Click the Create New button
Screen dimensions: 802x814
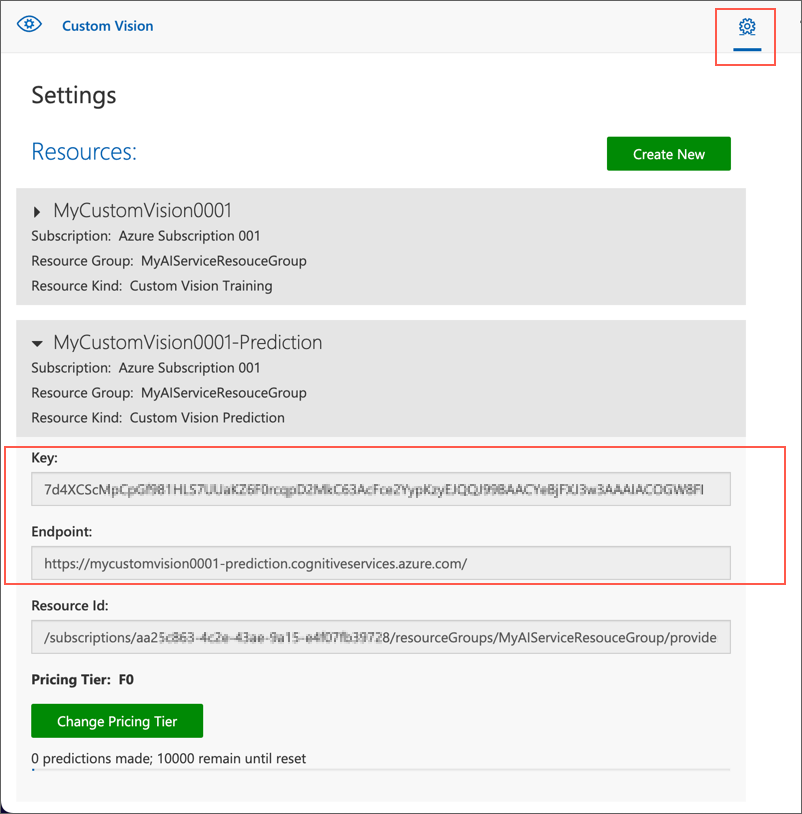669,154
